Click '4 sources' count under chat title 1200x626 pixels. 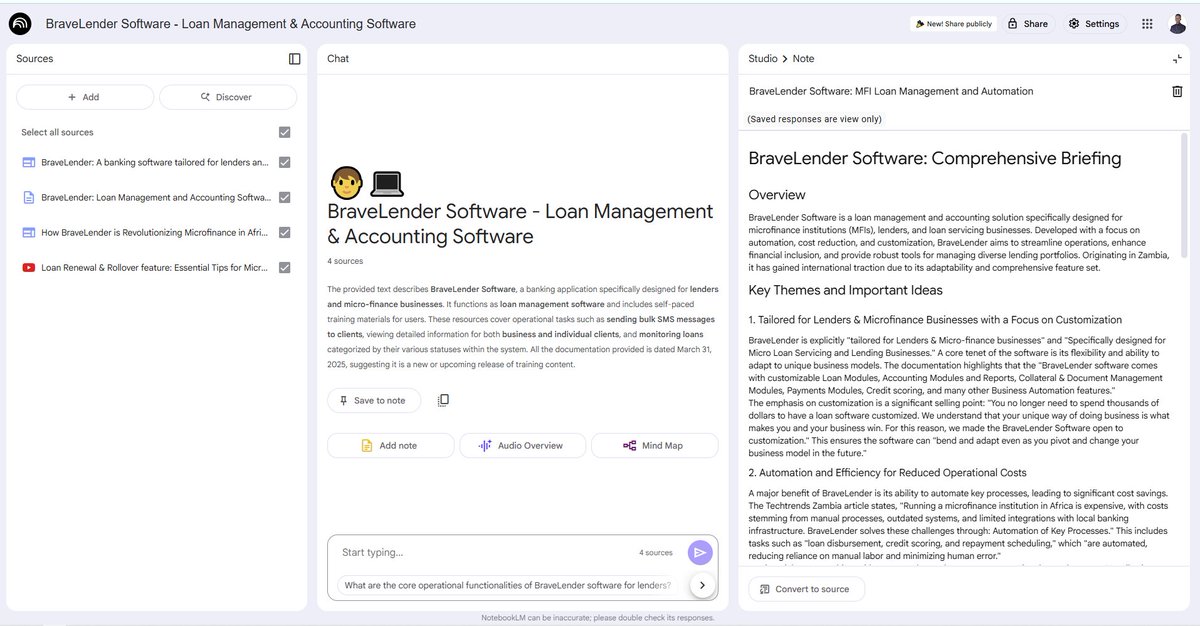click(x=345, y=261)
